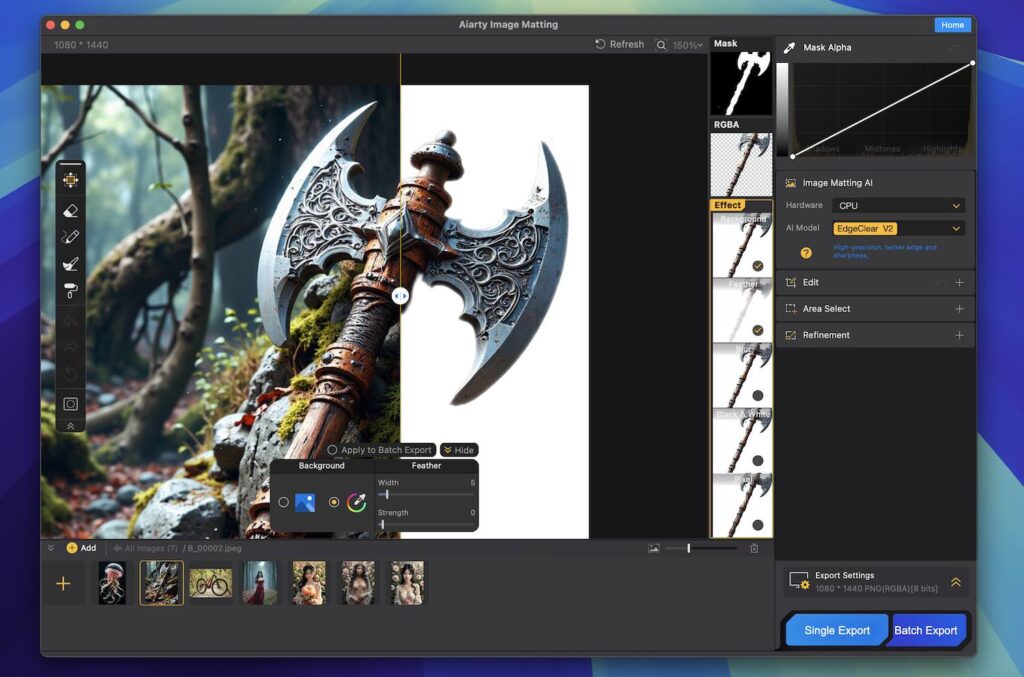Click the Batch Export button

coord(925,630)
